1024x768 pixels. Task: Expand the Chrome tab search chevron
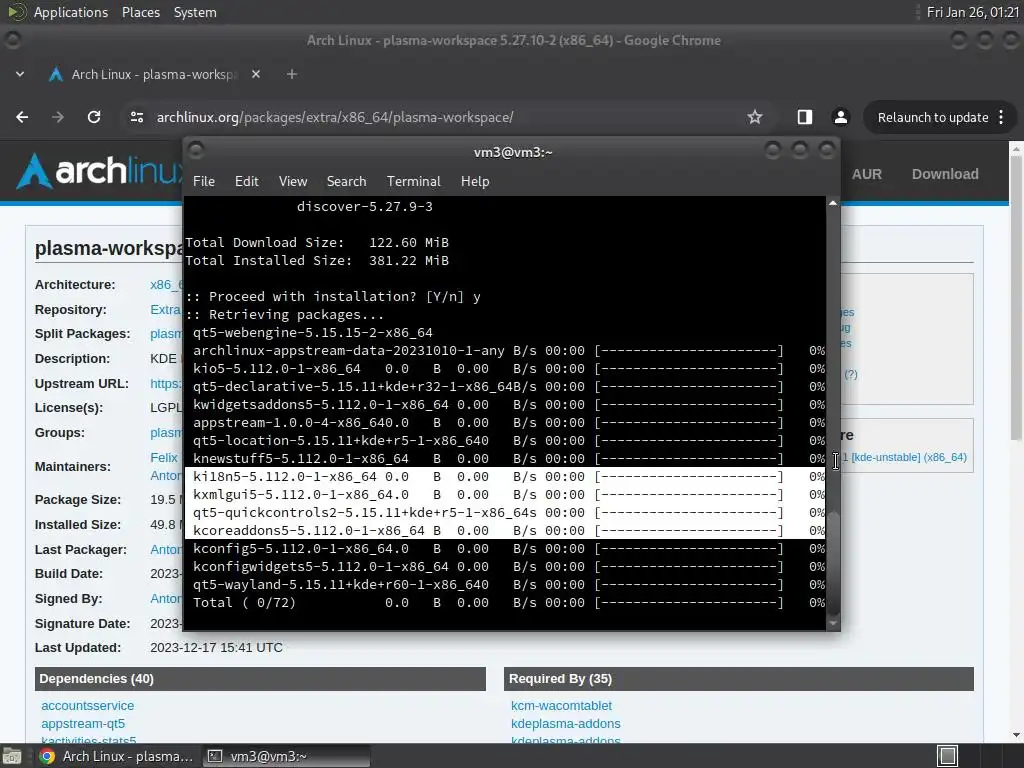click(x=20, y=74)
